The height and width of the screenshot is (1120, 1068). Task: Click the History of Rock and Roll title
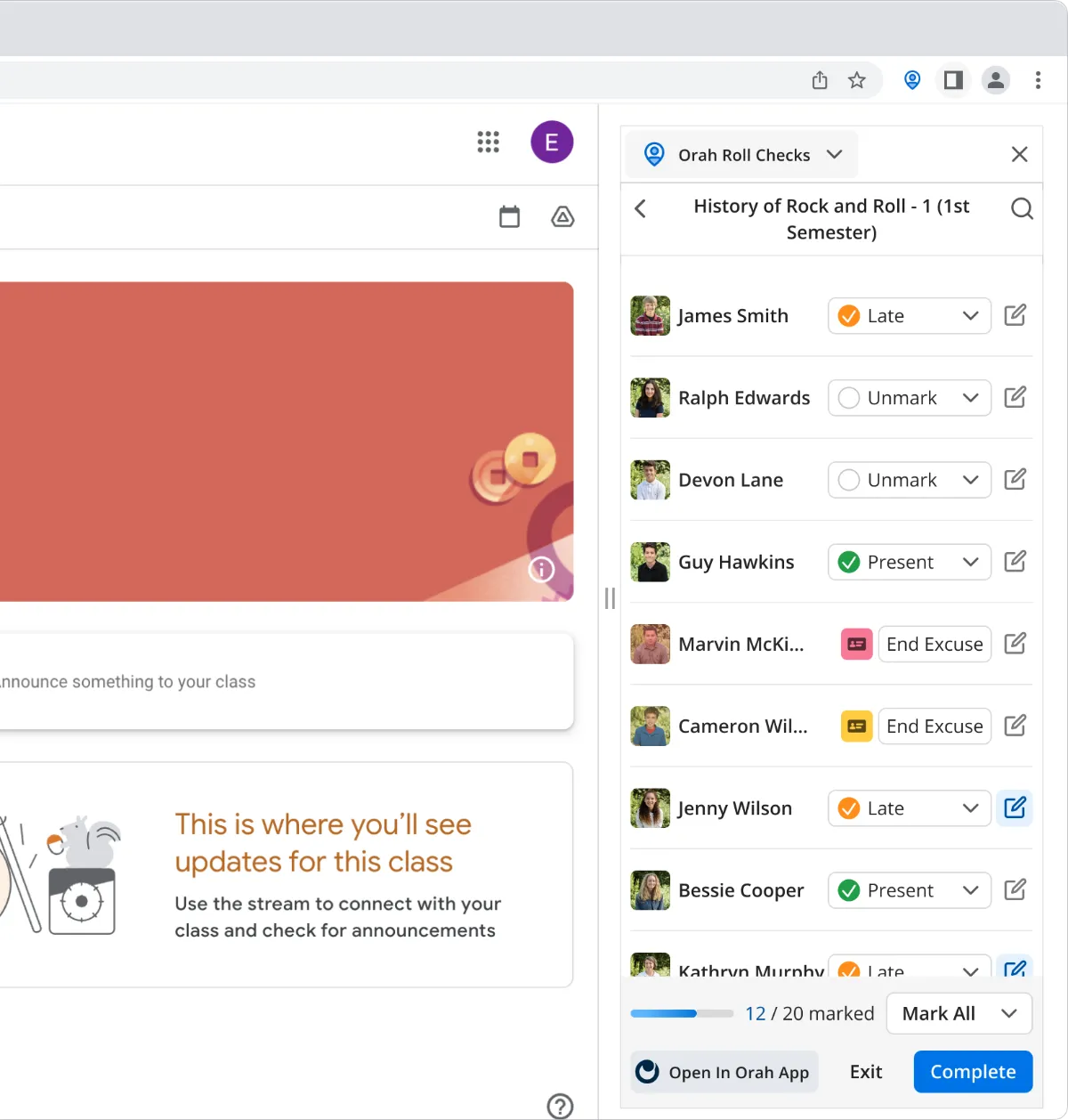click(831, 219)
